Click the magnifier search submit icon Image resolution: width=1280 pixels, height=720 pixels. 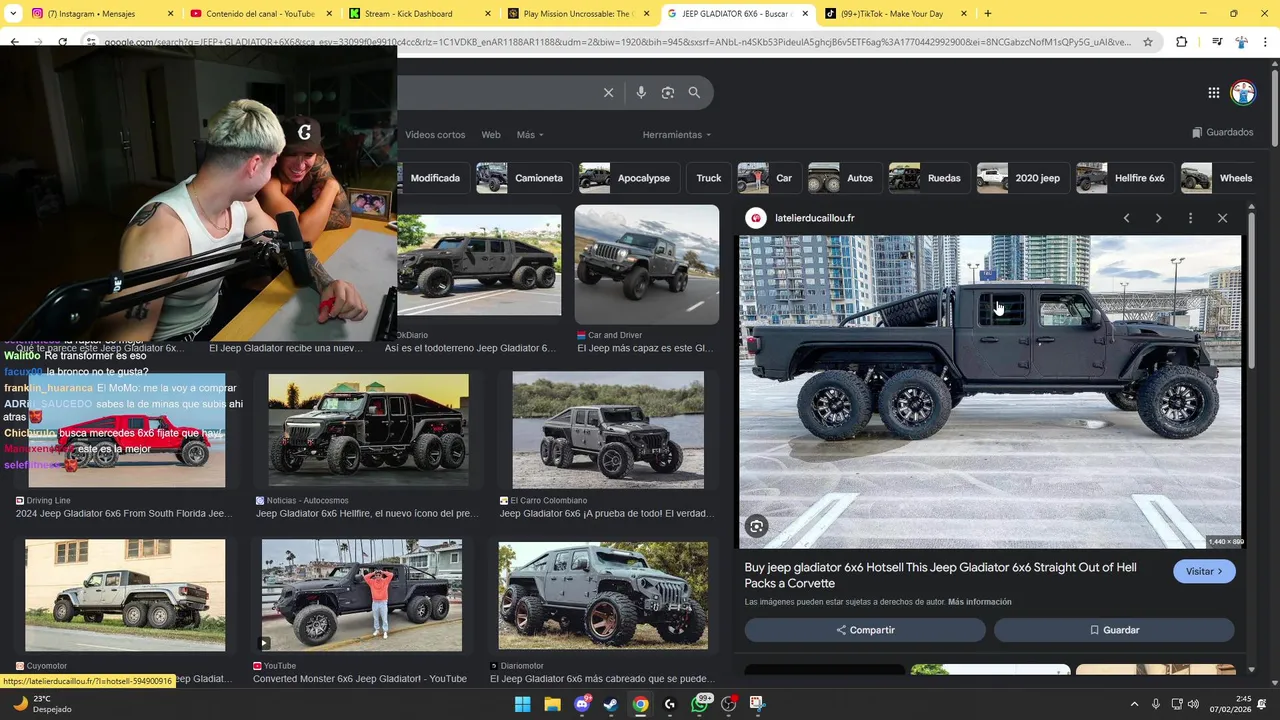694,93
